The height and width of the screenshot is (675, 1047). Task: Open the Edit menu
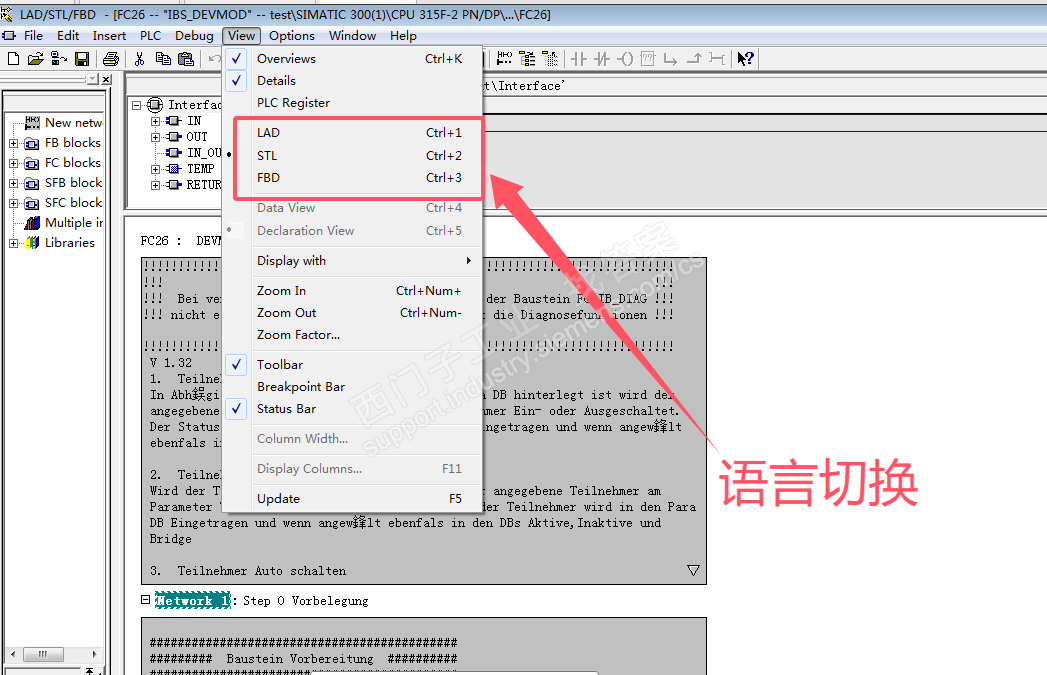[x=68, y=36]
